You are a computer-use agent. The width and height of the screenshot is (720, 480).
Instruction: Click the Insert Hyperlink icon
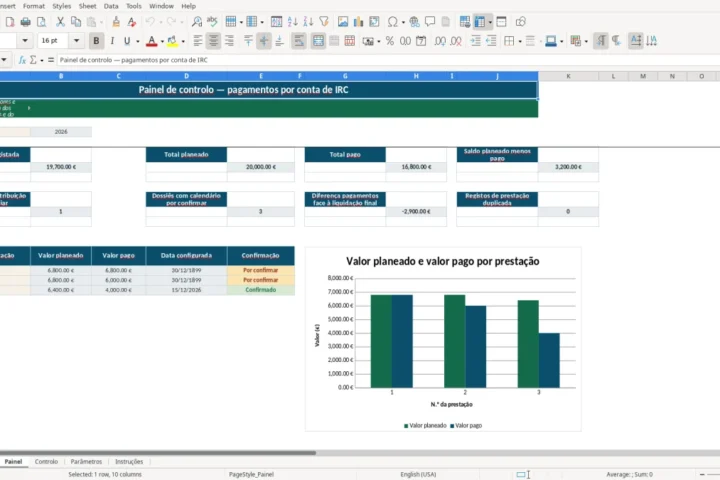[414, 22]
